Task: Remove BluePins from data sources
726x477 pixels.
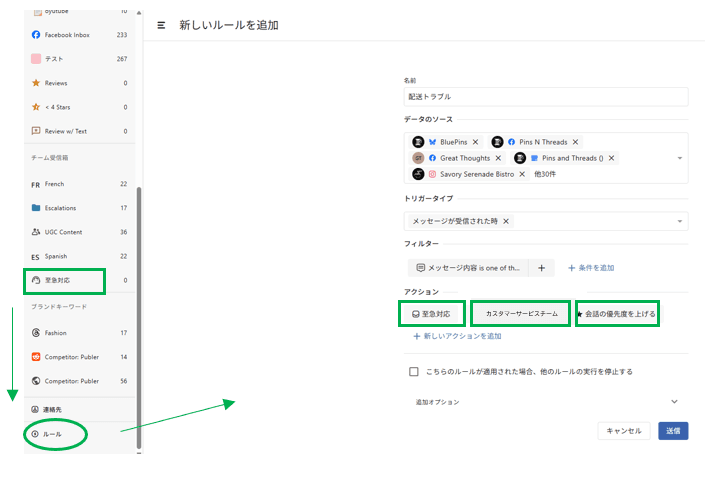Action: point(475,142)
